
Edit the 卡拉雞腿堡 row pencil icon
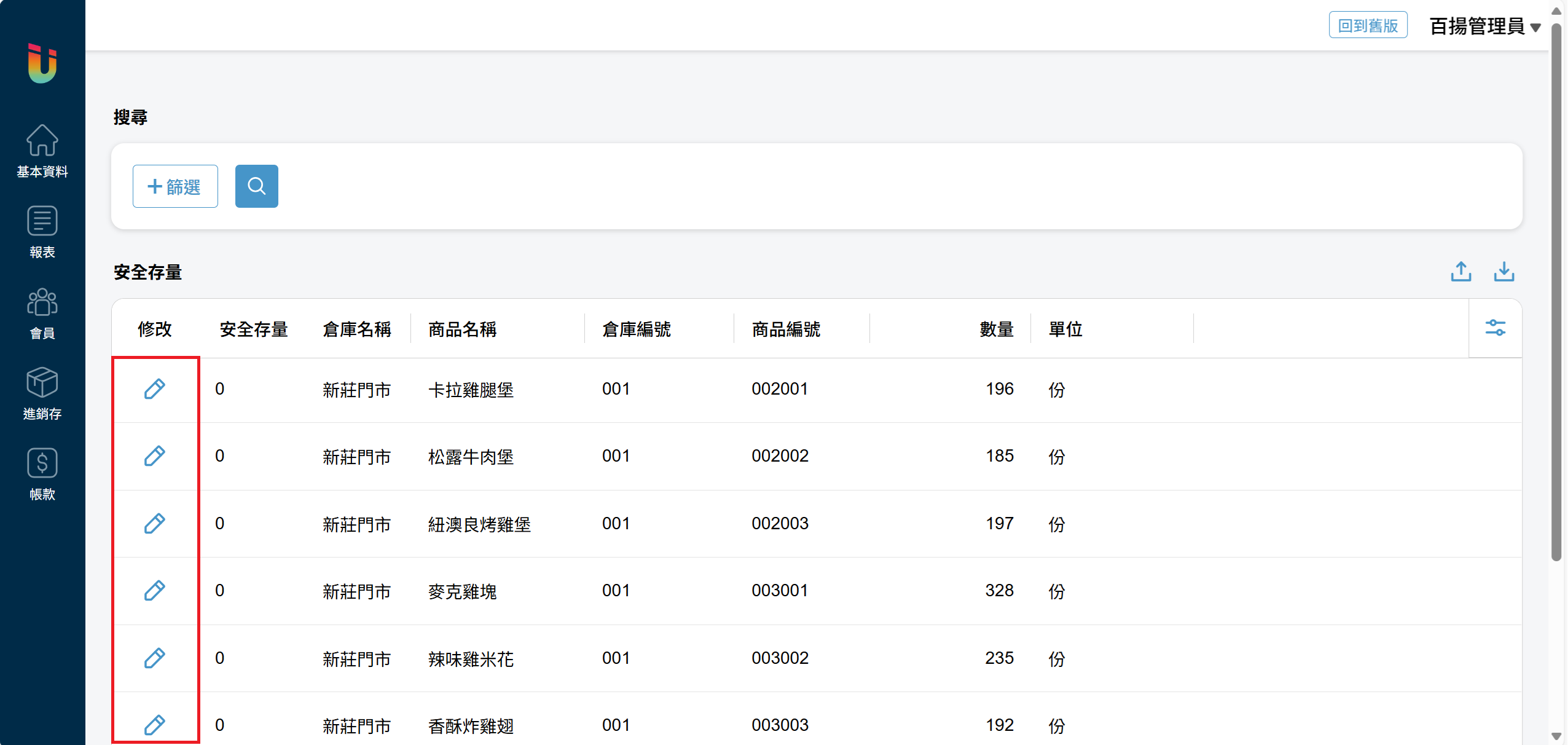[x=154, y=389]
